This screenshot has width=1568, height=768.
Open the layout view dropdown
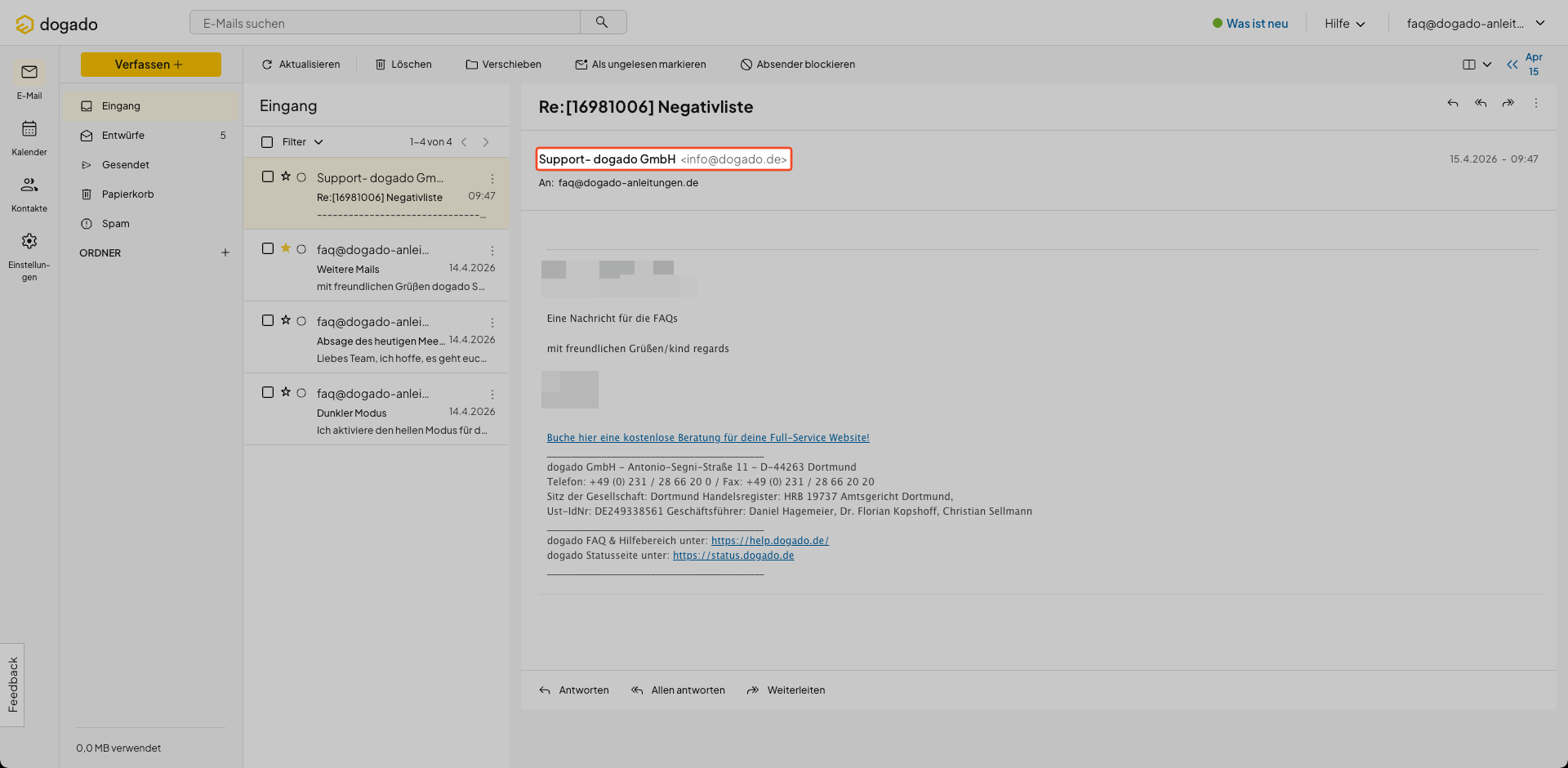click(x=1477, y=65)
